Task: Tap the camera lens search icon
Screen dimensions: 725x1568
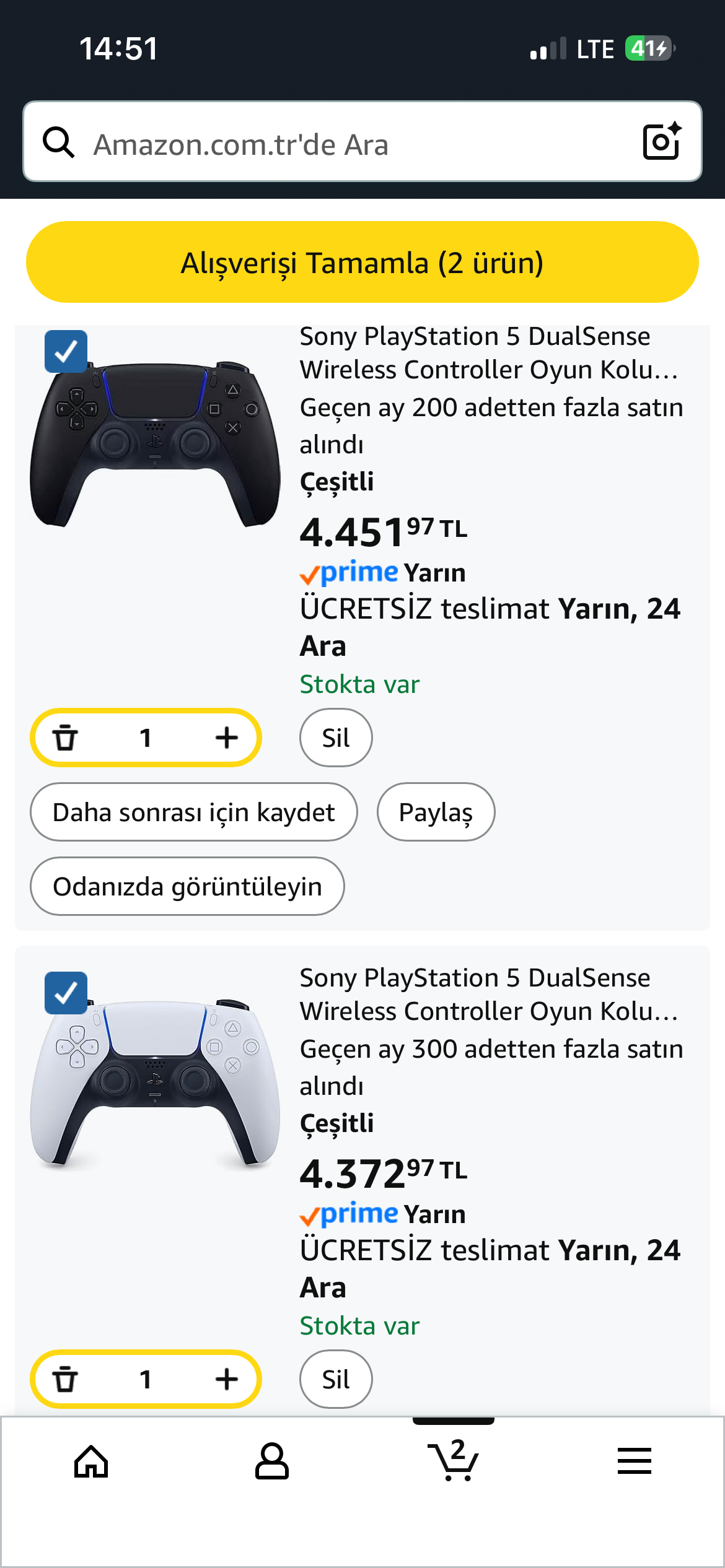Action: click(x=662, y=141)
